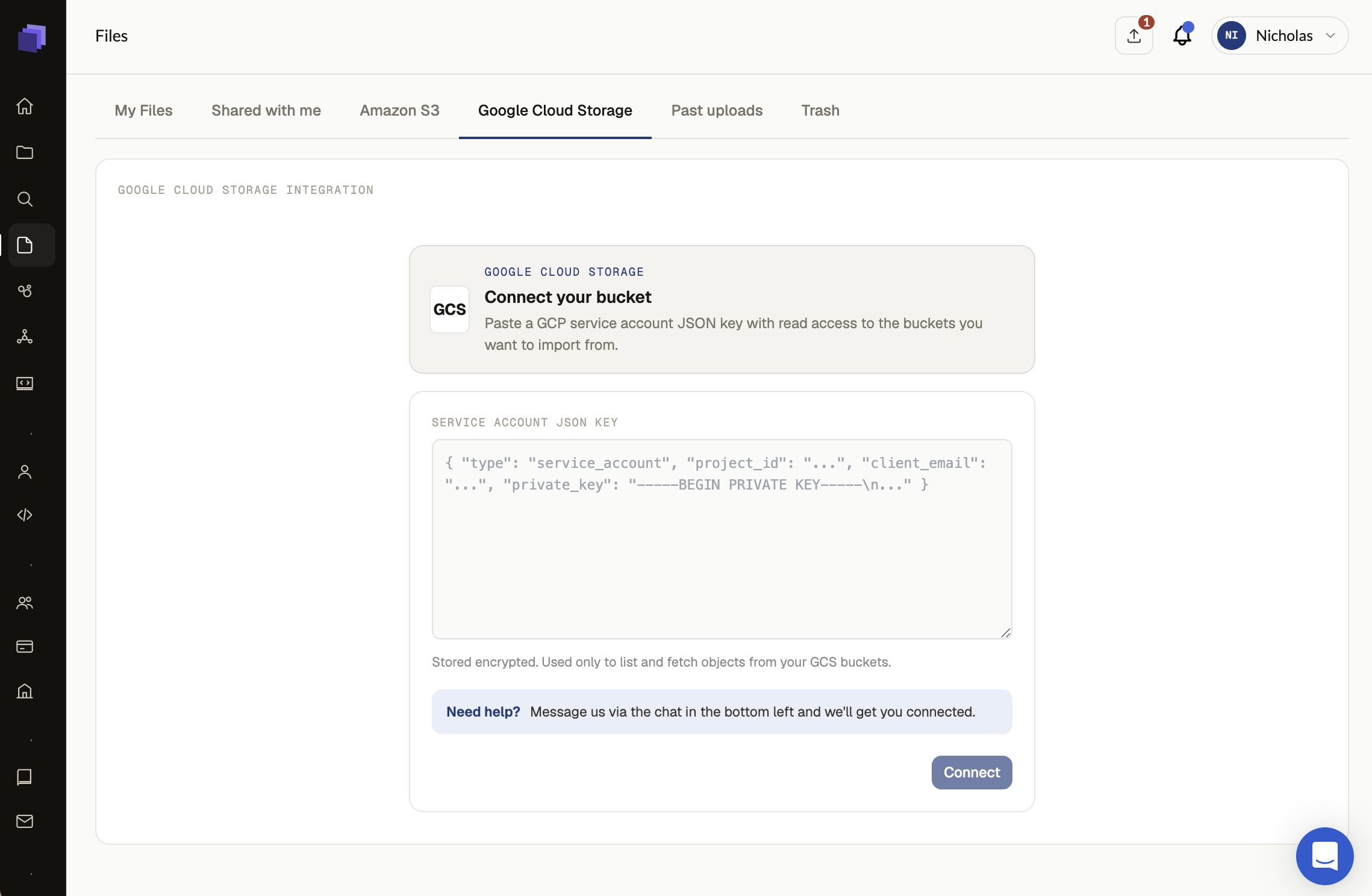The height and width of the screenshot is (896, 1372).
Task: Open the building organization icon in sidebar
Action: point(25,691)
